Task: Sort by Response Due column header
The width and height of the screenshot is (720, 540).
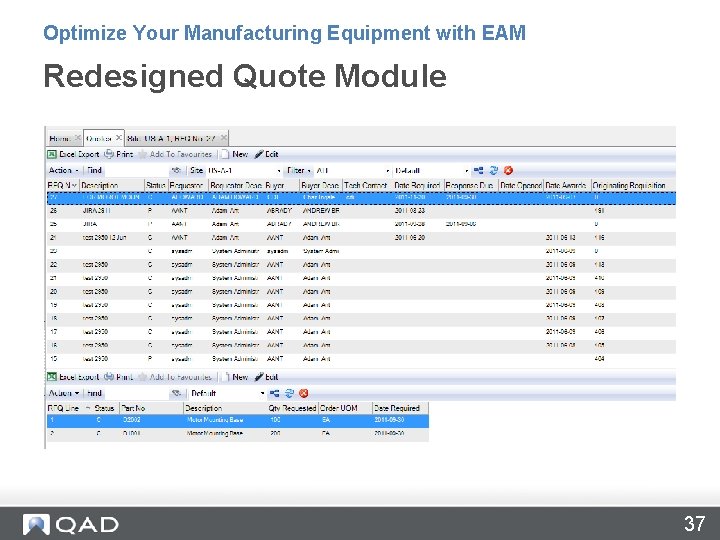Action: click(x=471, y=186)
